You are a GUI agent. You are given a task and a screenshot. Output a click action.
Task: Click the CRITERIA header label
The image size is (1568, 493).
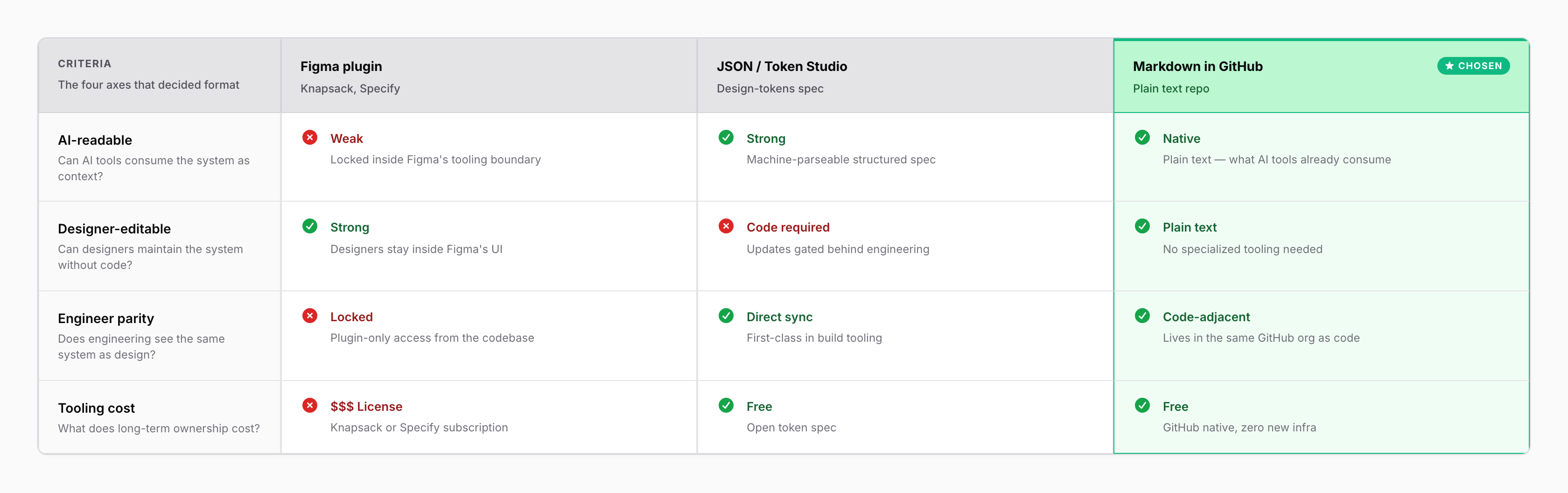84,64
